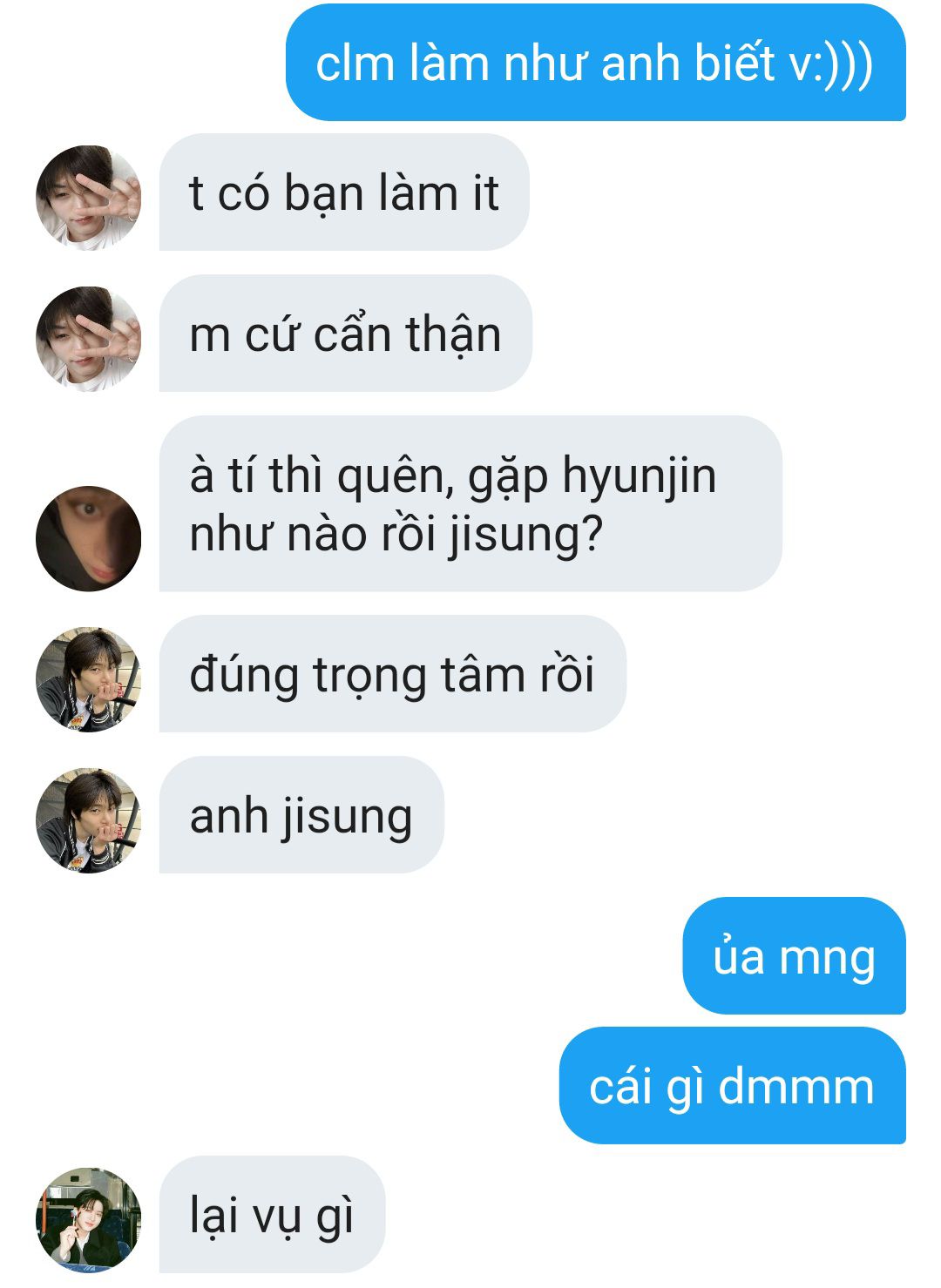Tap the 'anh jisung' message bubble
The width and height of the screenshot is (941, 1288).
point(301,815)
